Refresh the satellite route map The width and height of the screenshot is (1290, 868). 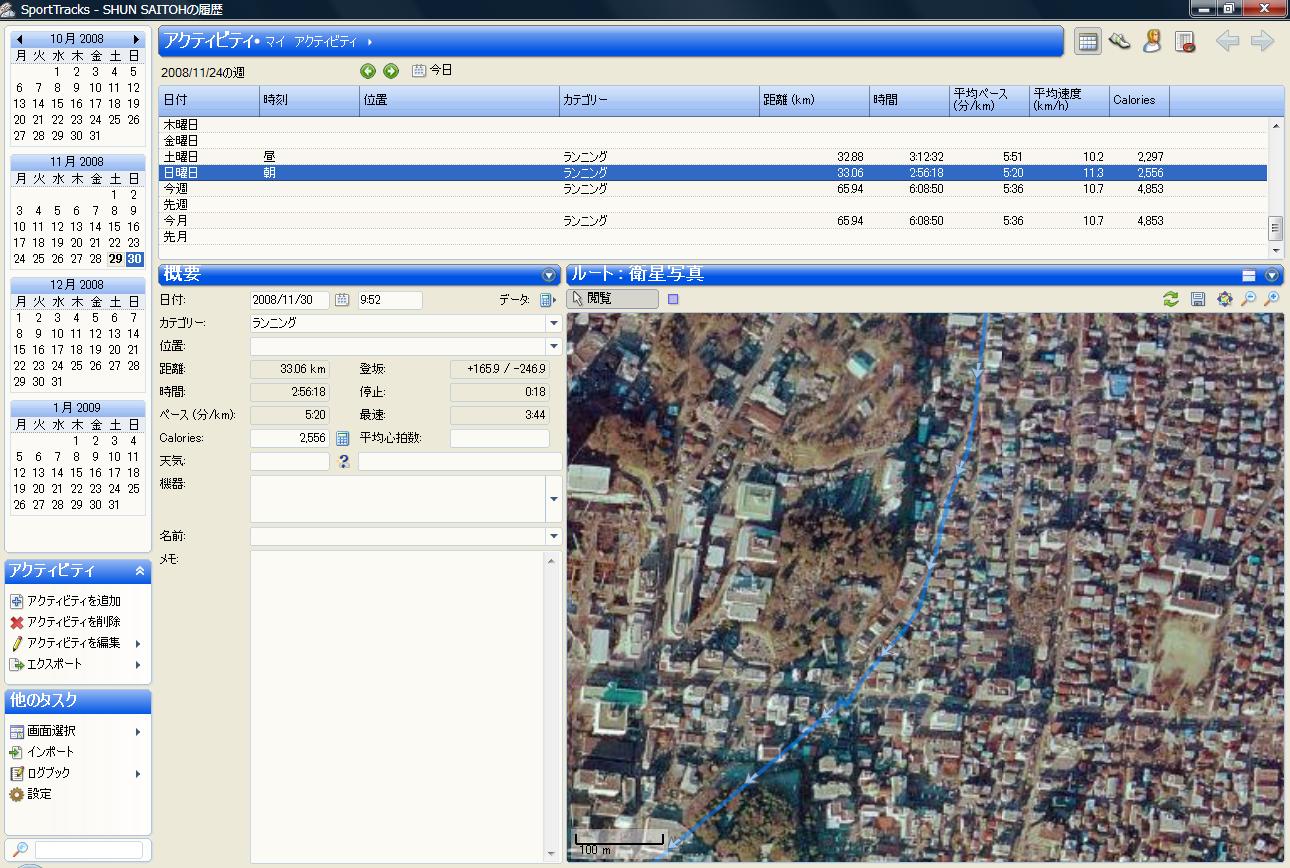tap(1171, 299)
